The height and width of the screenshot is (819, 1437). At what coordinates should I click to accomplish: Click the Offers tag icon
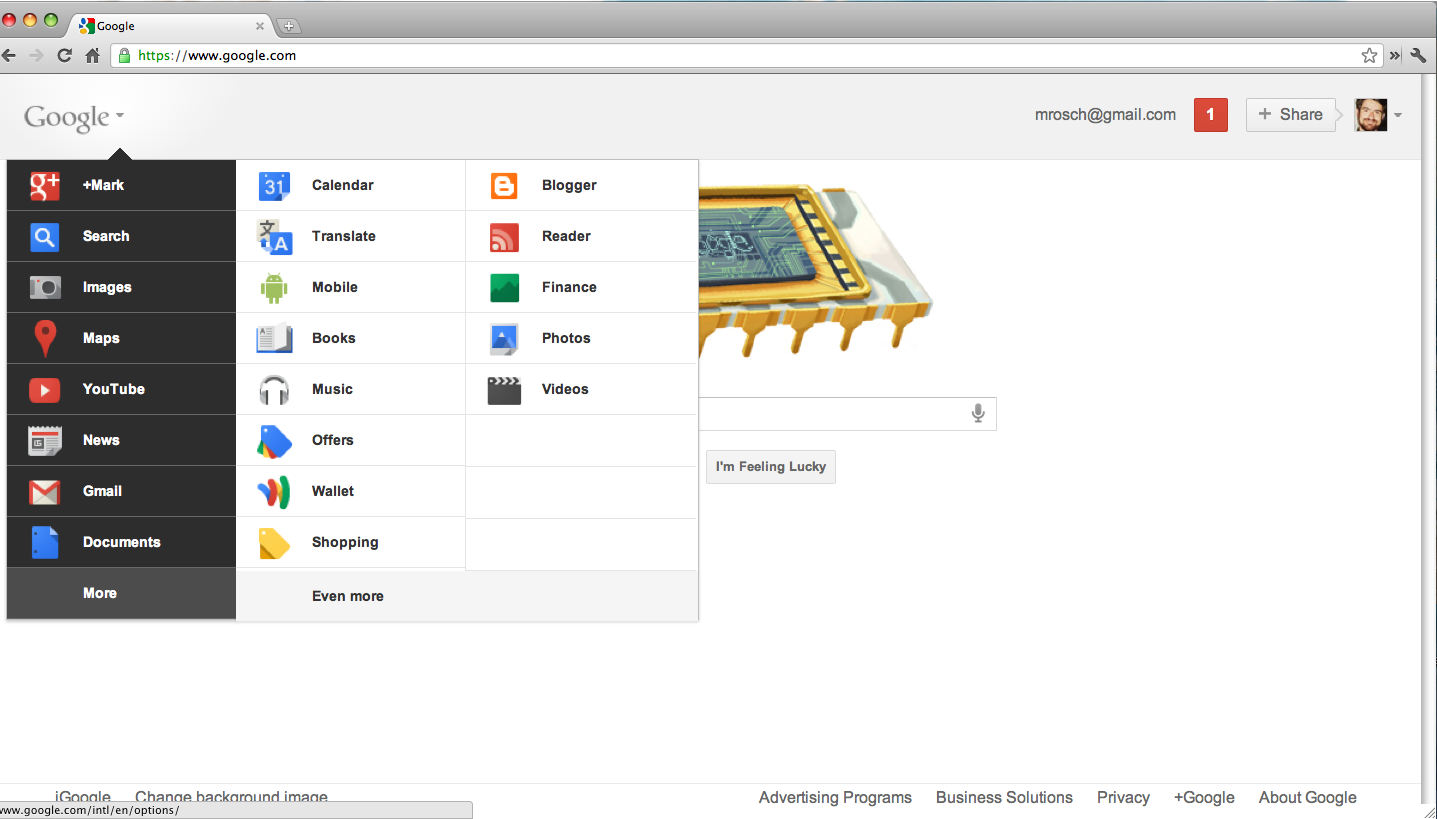click(x=274, y=440)
